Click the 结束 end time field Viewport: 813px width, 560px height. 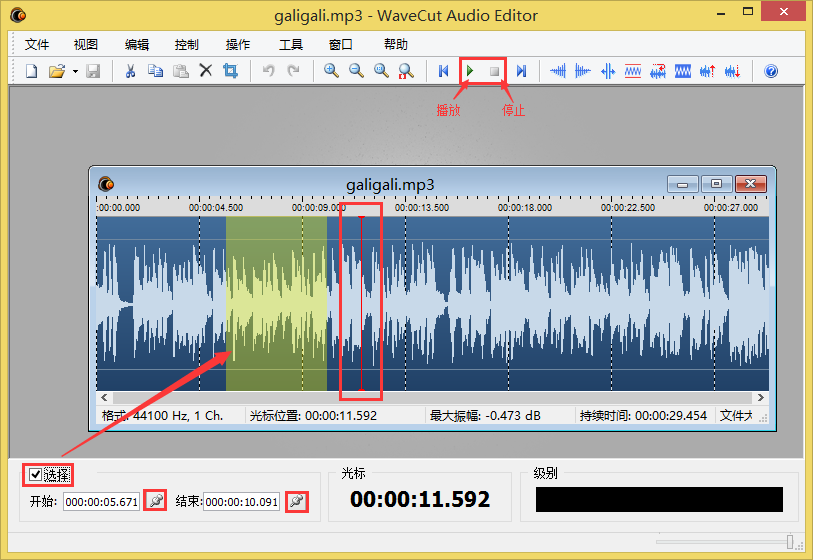pos(242,502)
